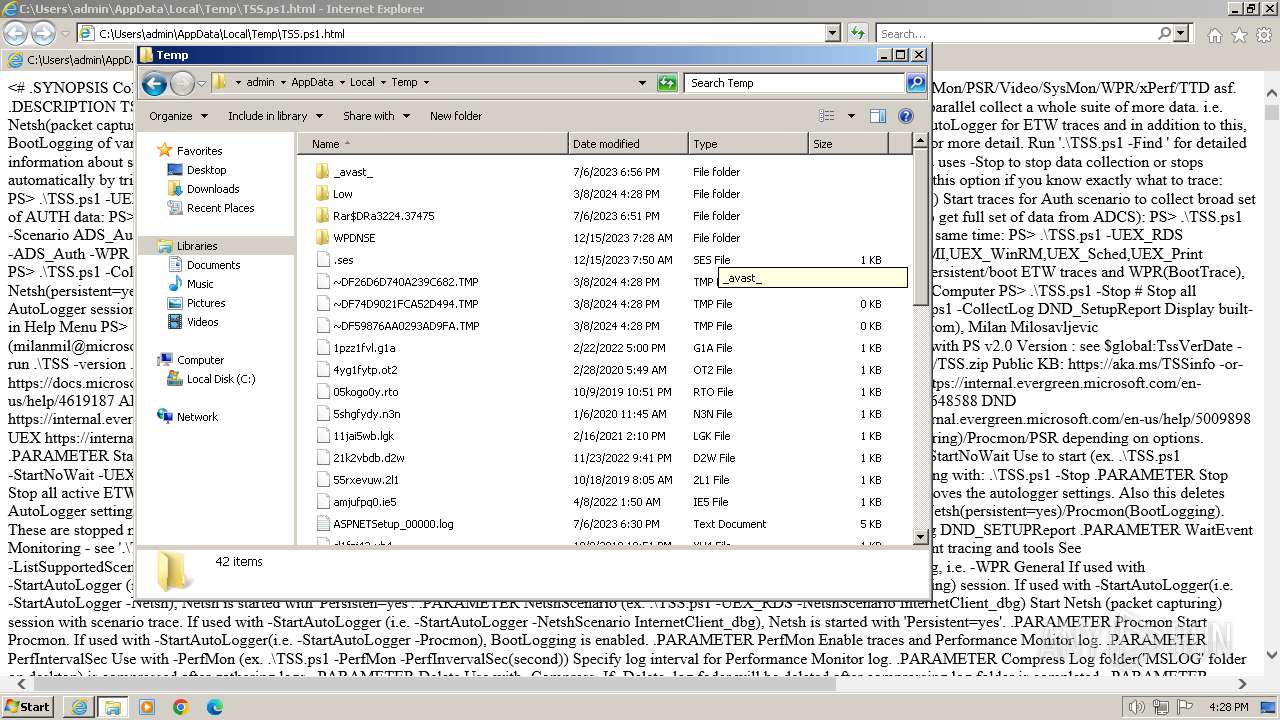Open Recent Places in navigation pane
The height and width of the screenshot is (720, 1280).
pyautogui.click(x=220, y=208)
